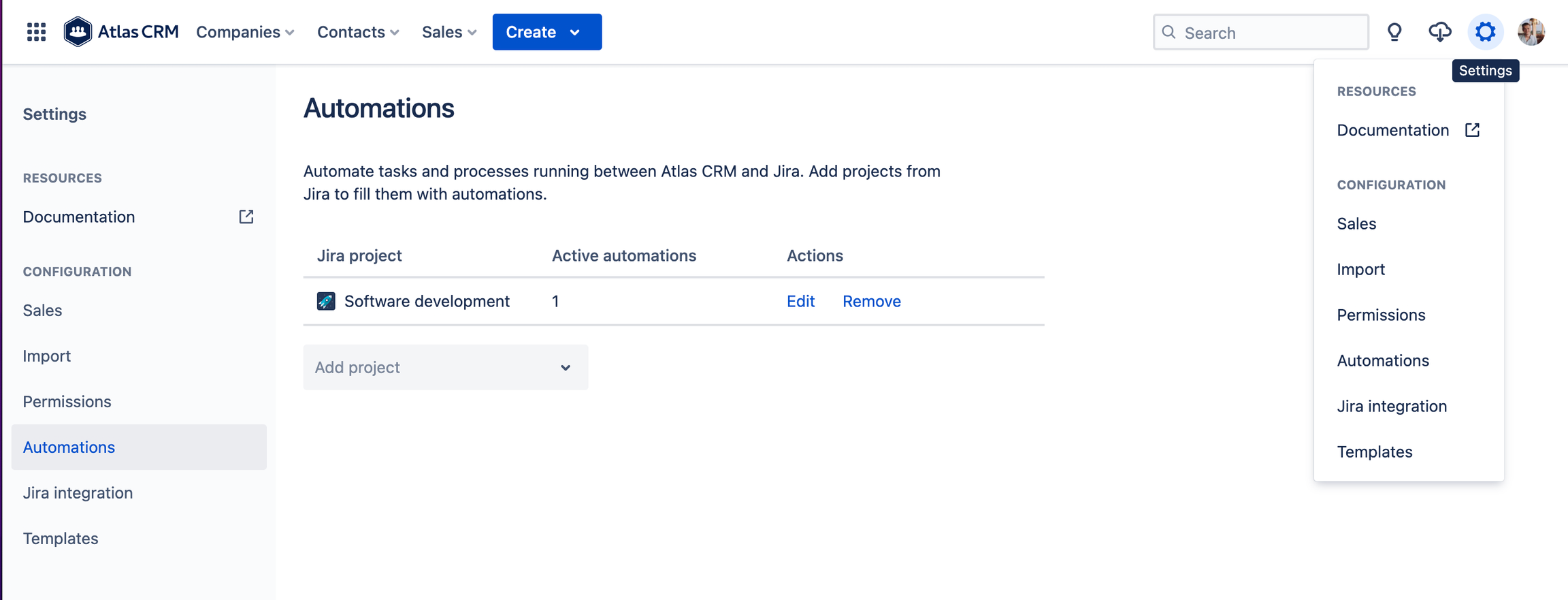Select Jira integration in the left sidebar

point(78,492)
